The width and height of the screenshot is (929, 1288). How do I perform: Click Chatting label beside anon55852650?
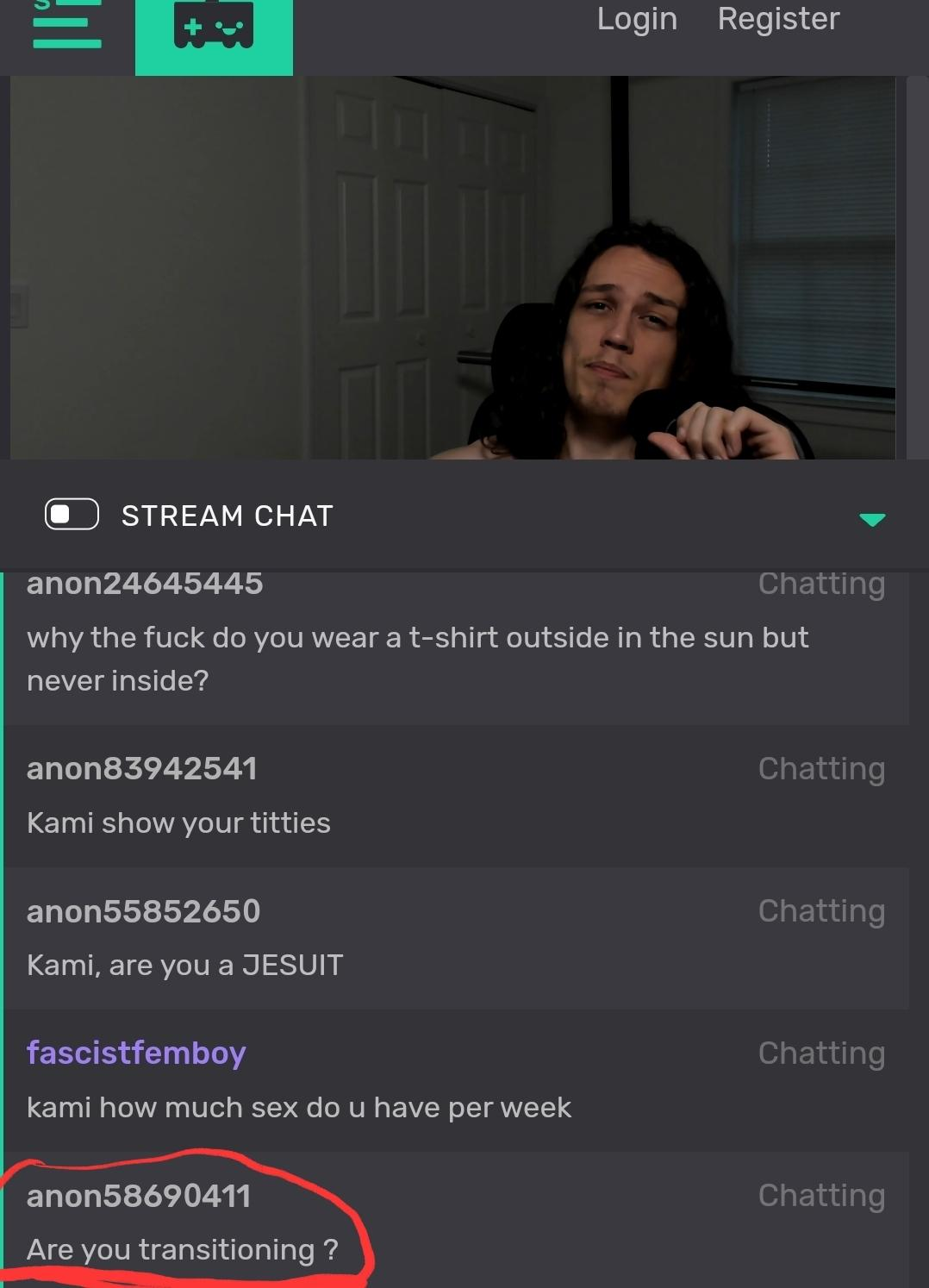(821, 911)
